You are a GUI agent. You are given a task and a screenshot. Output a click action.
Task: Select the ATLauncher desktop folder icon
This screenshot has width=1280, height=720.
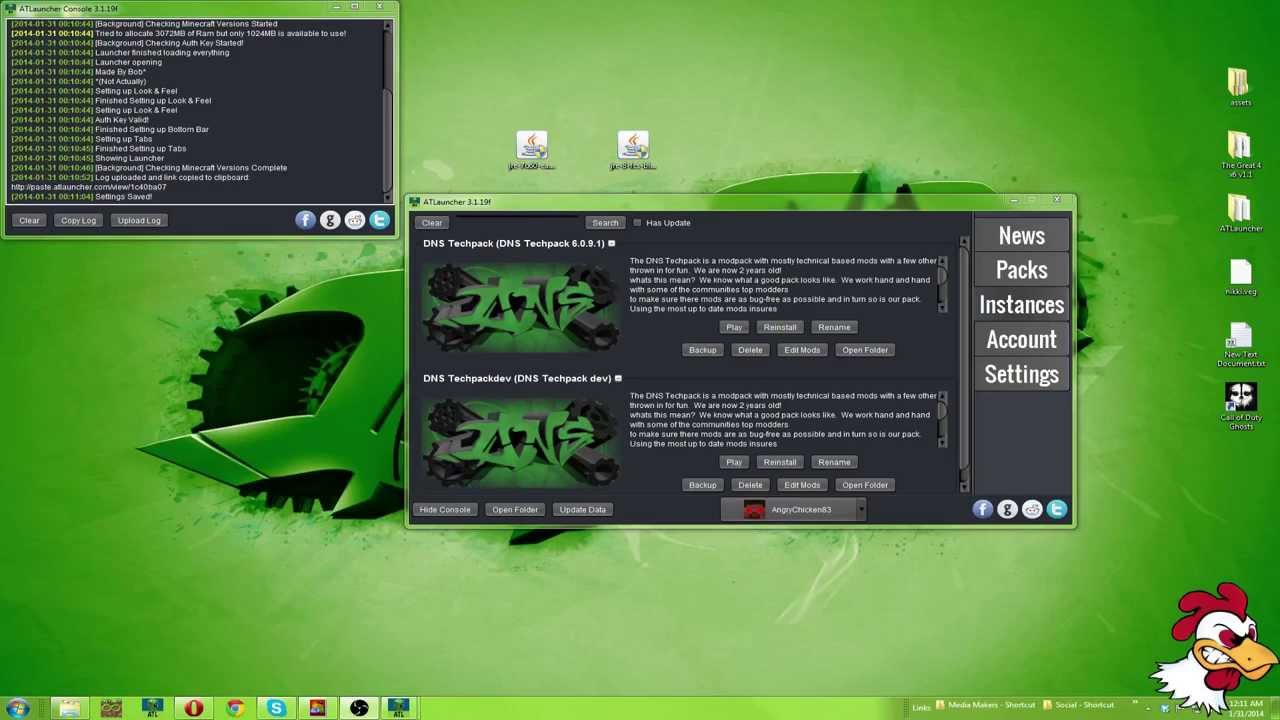click(x=1240, y=214)
